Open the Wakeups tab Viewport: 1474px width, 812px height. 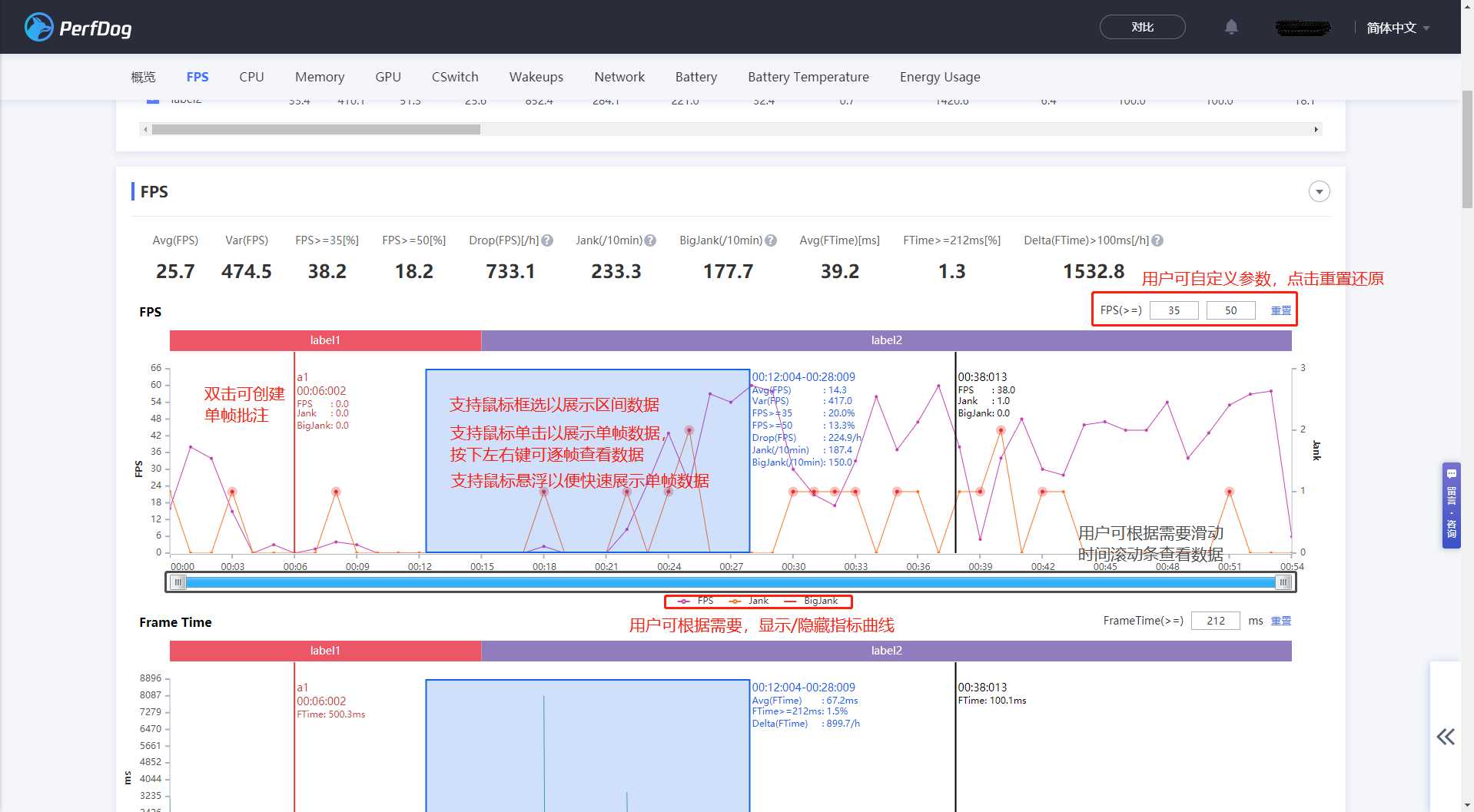[x=536, y=77]
